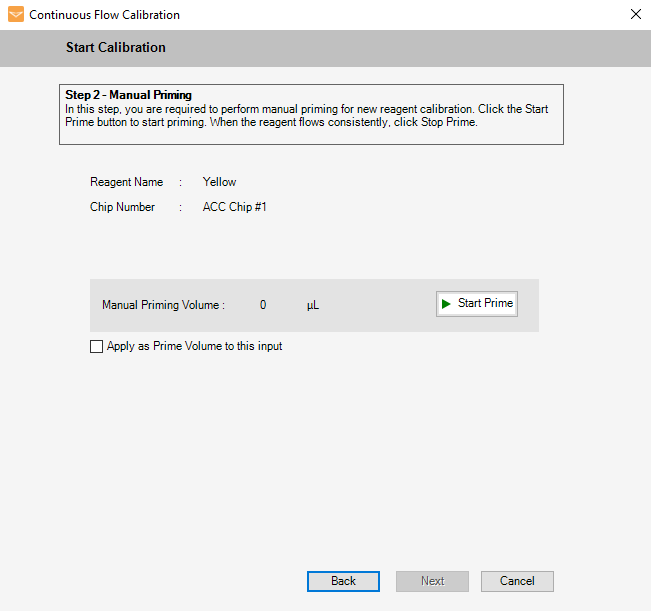Screen dimensions: 651x611
Task: Click the Manual Priming Volume label
Action: [163, 305]
